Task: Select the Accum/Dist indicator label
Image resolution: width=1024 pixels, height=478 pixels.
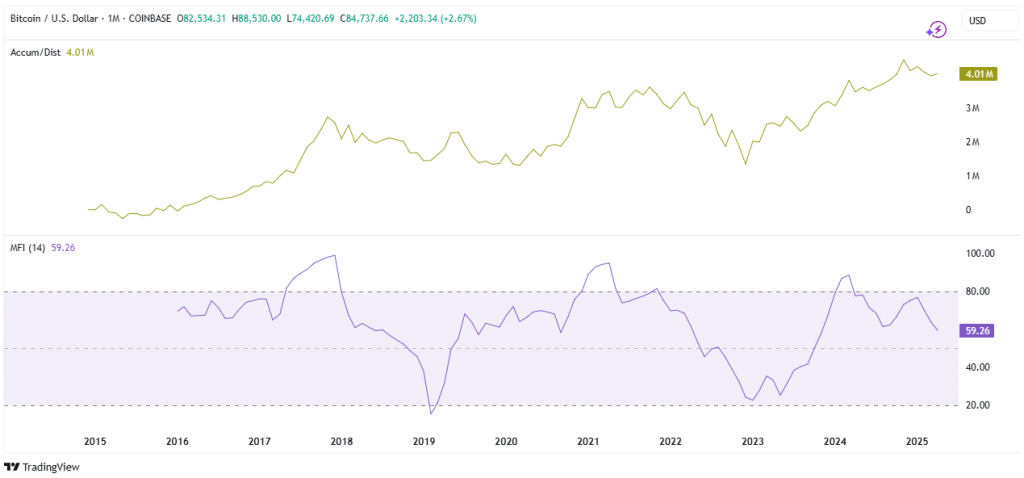Action: click(37, 52)
